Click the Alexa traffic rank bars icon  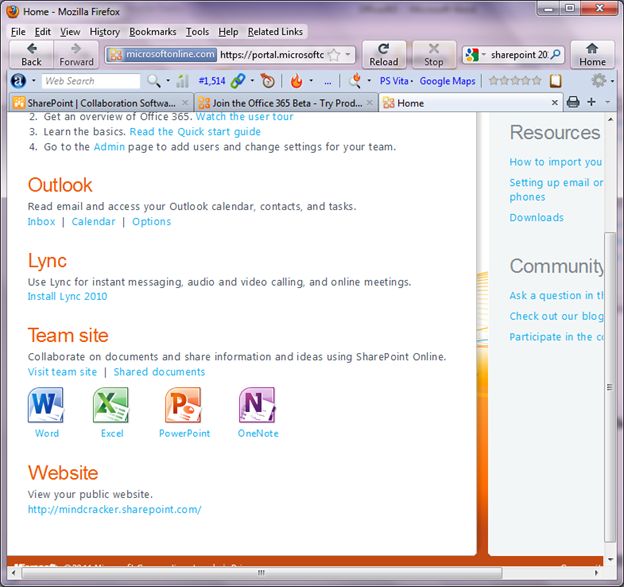(x=183, y=81)
